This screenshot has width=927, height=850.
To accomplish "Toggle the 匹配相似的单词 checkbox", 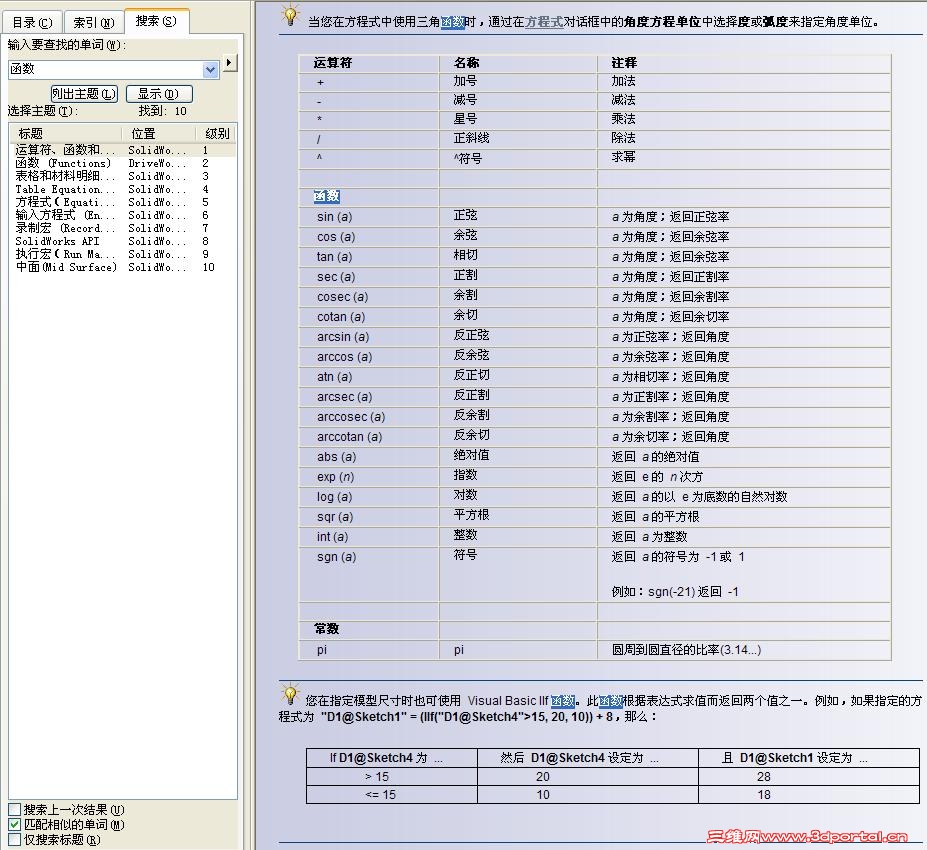I will click(x=15, y=825).
